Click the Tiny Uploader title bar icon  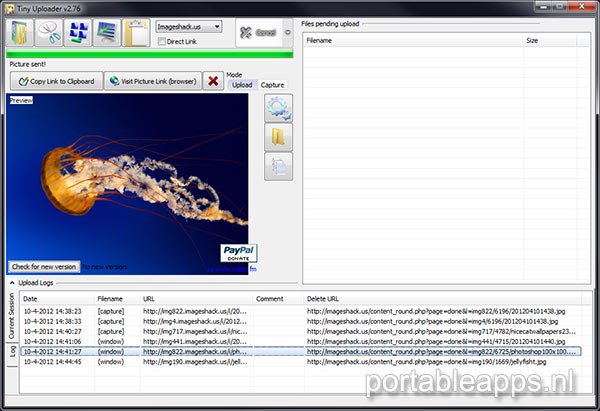click(10, 8)
